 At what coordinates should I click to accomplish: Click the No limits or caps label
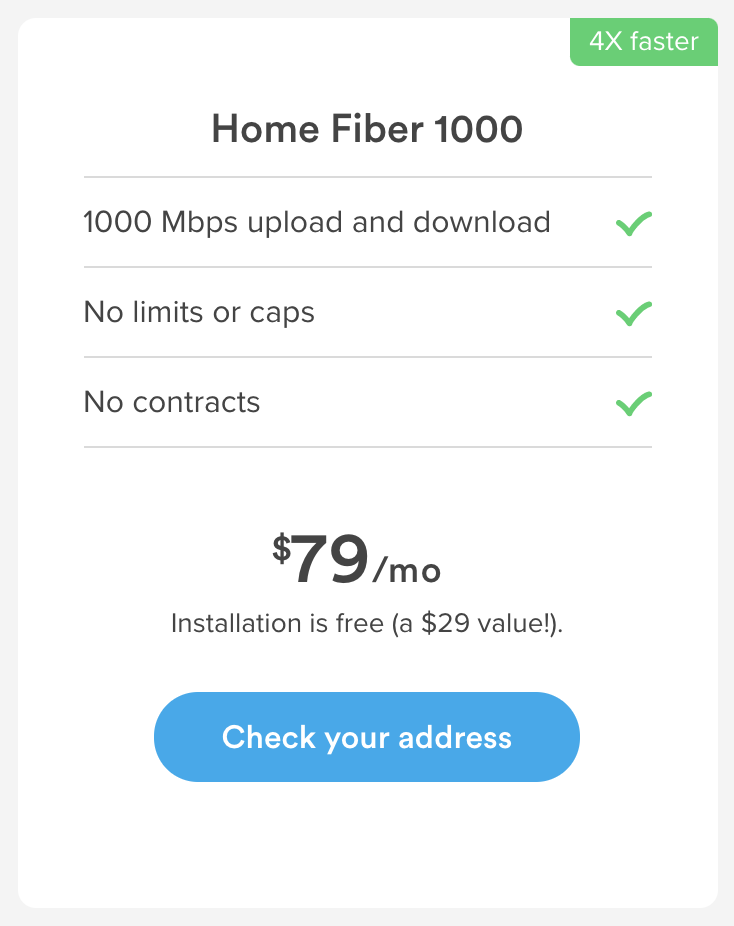199,312
